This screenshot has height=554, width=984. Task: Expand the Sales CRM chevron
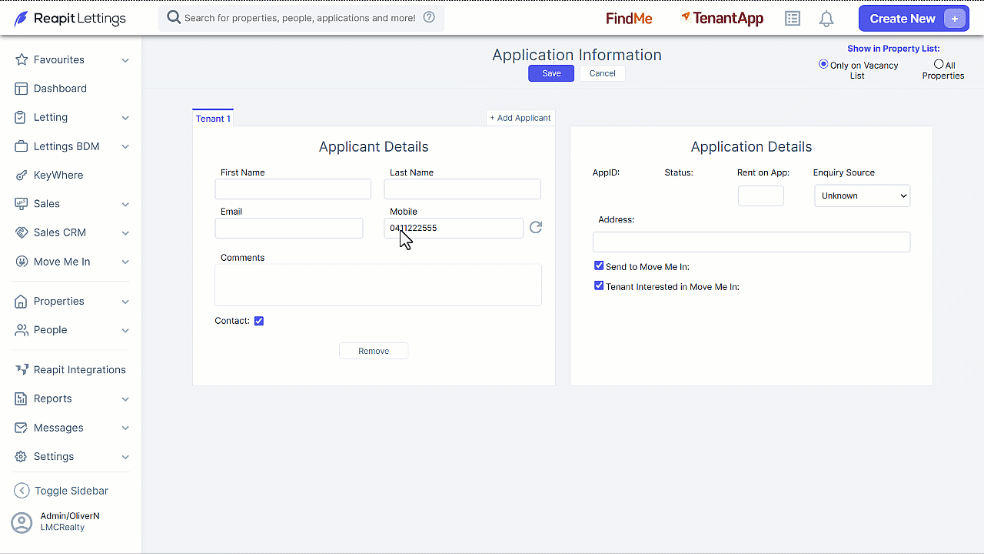[125, 233]
